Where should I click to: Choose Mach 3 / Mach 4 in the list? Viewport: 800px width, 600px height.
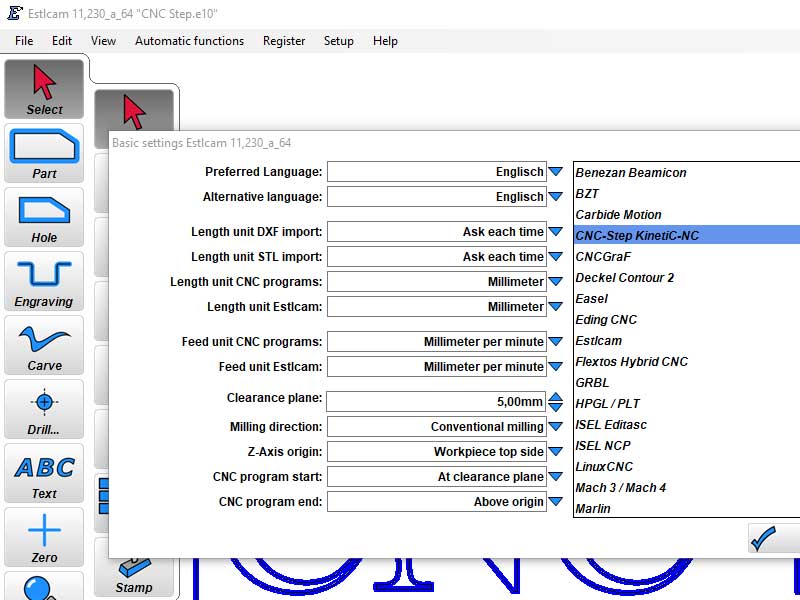[620, 488]
